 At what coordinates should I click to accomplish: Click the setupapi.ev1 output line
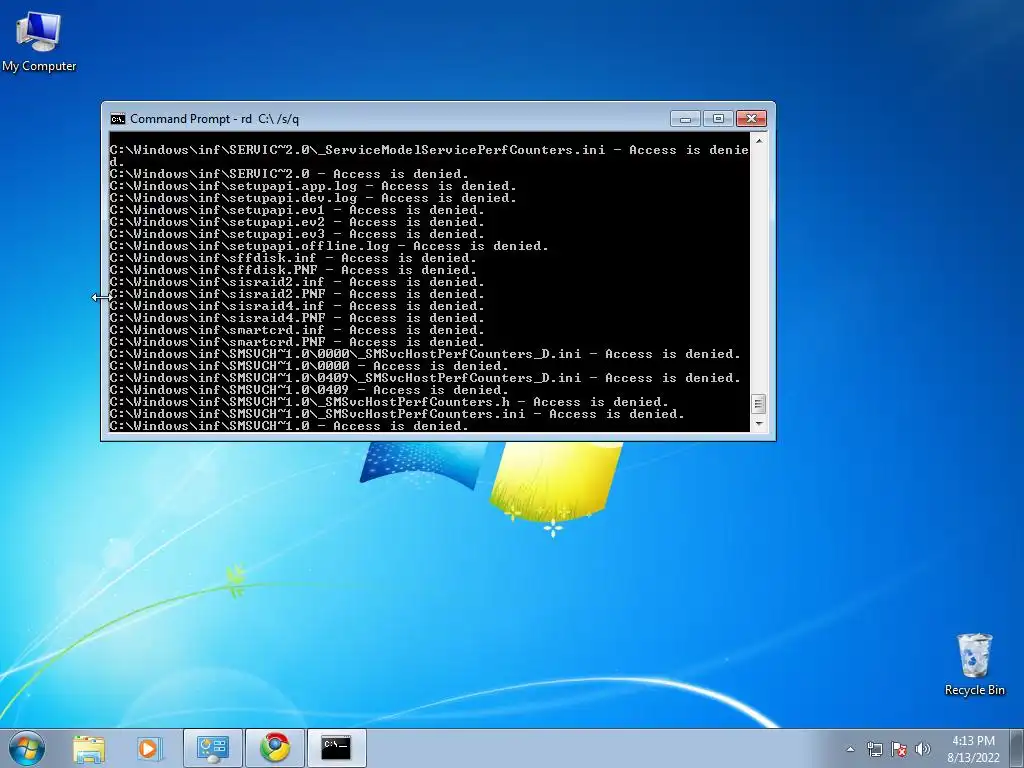(297, 210)
